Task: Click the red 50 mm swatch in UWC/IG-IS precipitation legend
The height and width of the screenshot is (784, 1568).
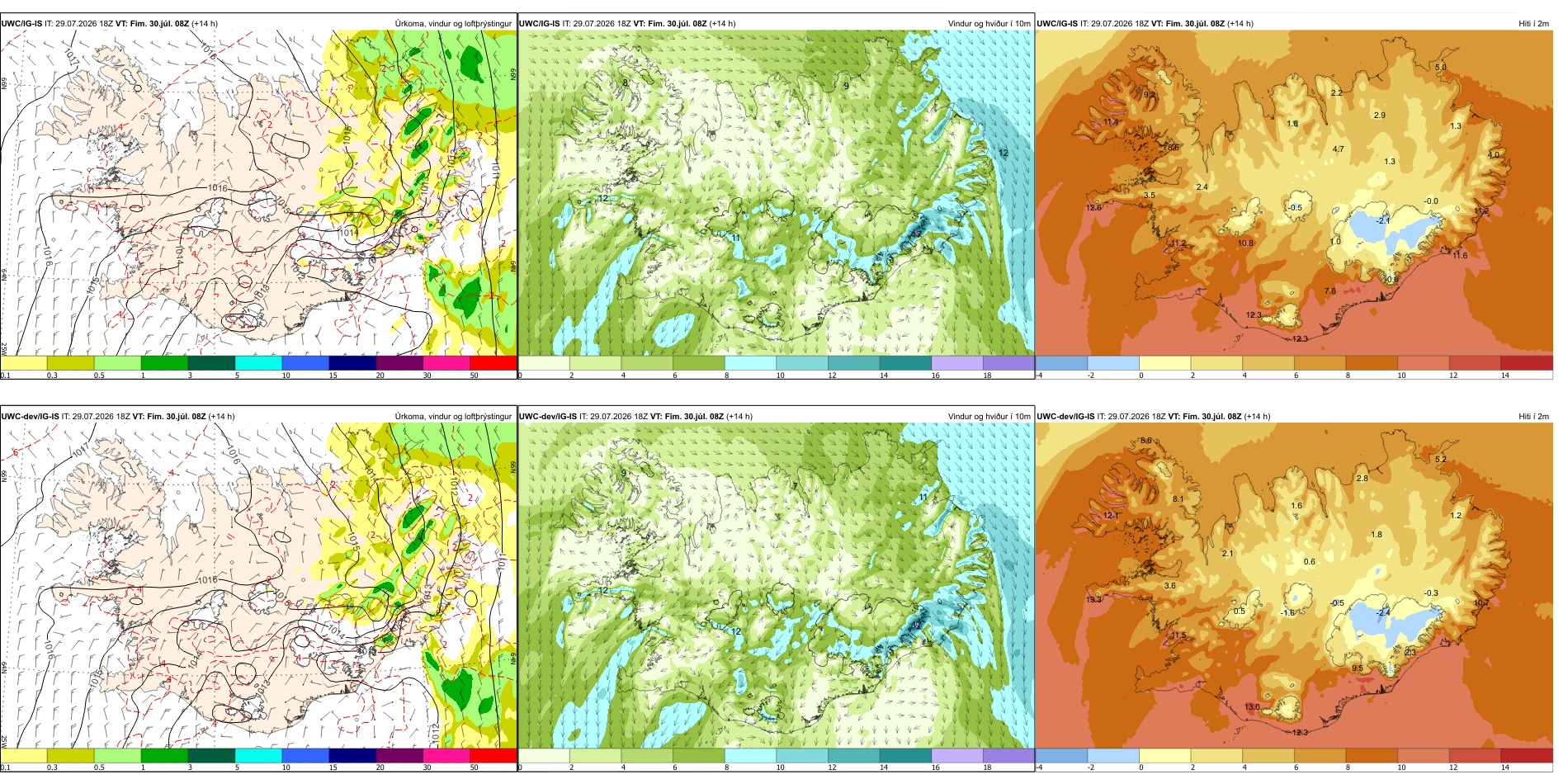Action: coord(494,363)
